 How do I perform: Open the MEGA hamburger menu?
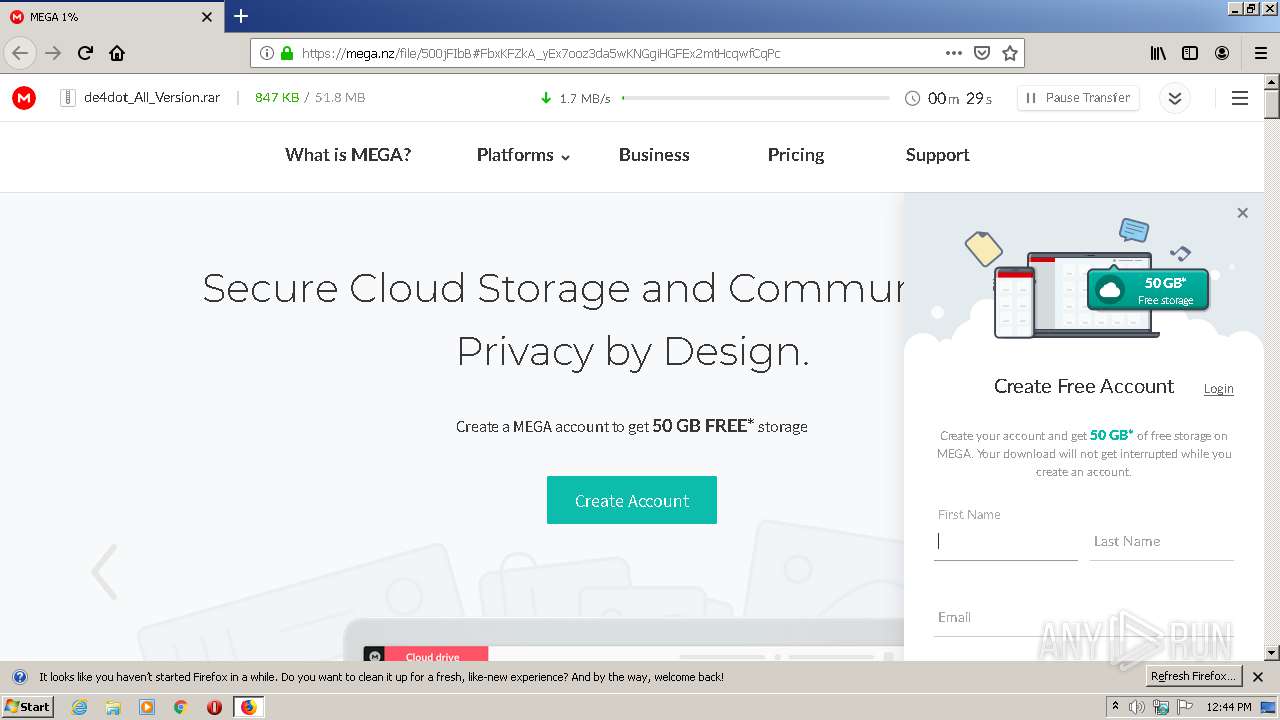pyautogui.click(x=1240, y=98)
